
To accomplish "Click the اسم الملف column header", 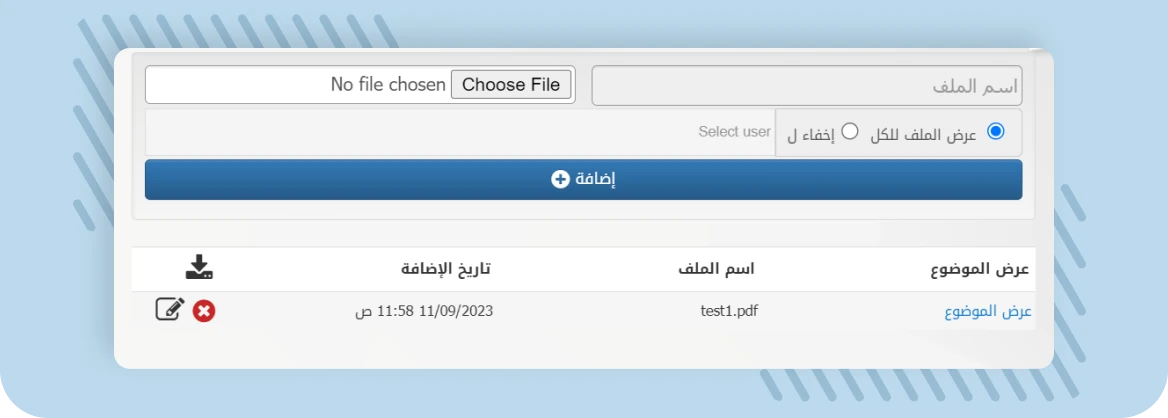I will coord(718,270).
